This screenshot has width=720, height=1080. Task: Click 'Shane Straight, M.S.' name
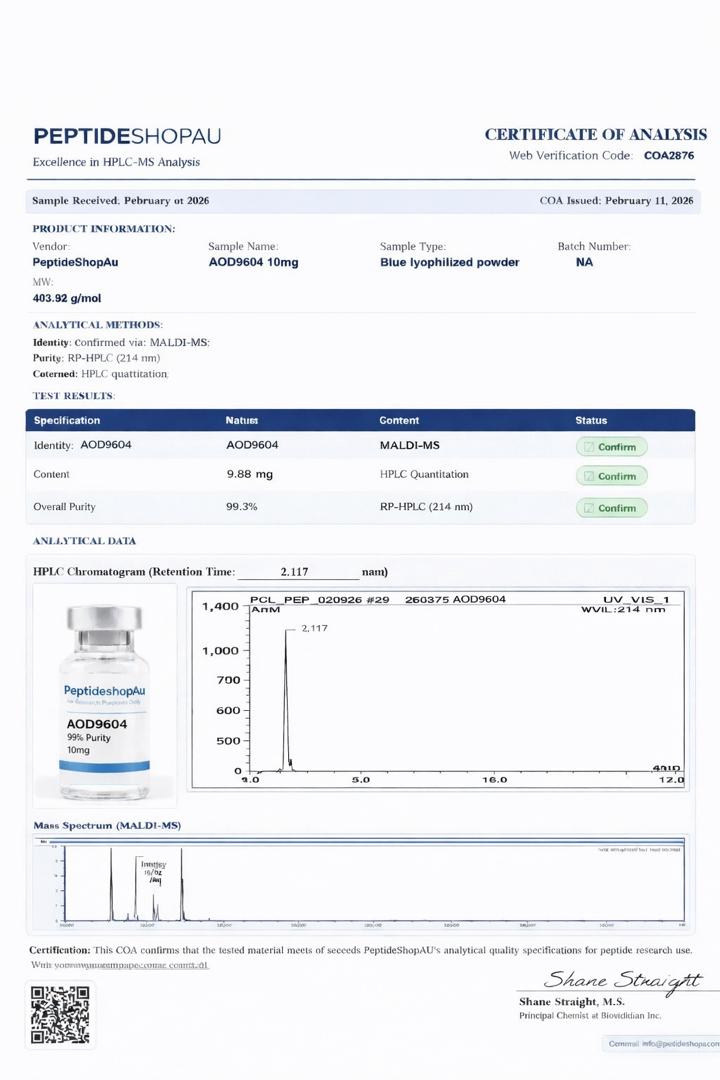(x=572, y=1001)
